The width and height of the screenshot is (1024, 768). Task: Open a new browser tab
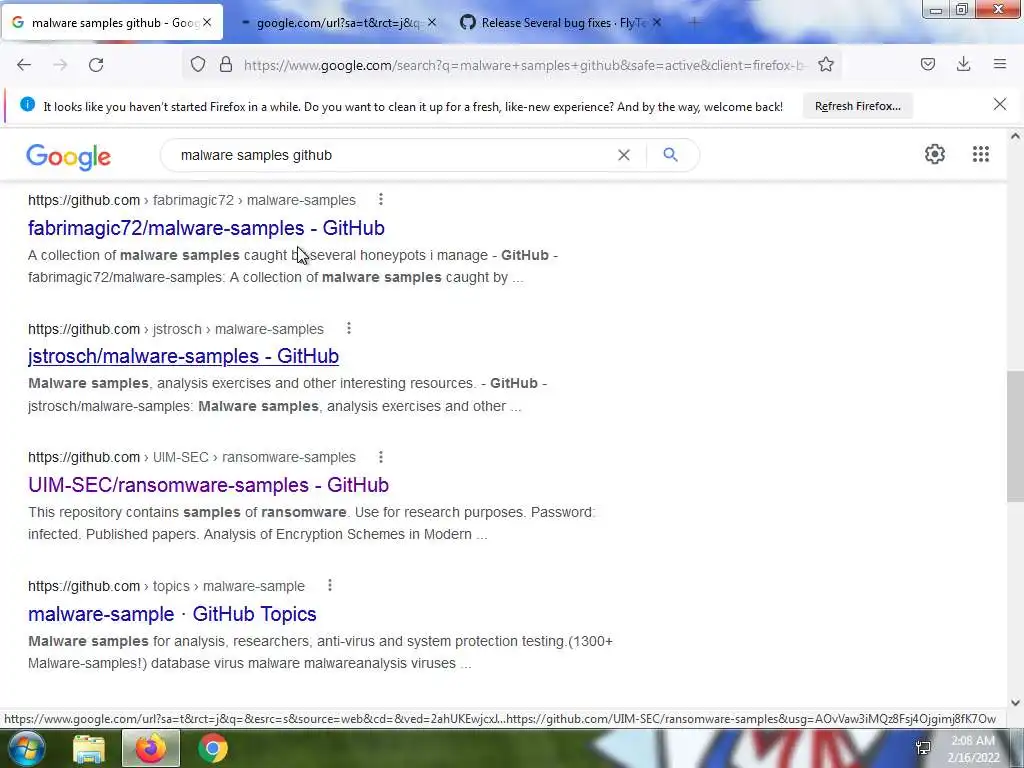coord(694,23)
